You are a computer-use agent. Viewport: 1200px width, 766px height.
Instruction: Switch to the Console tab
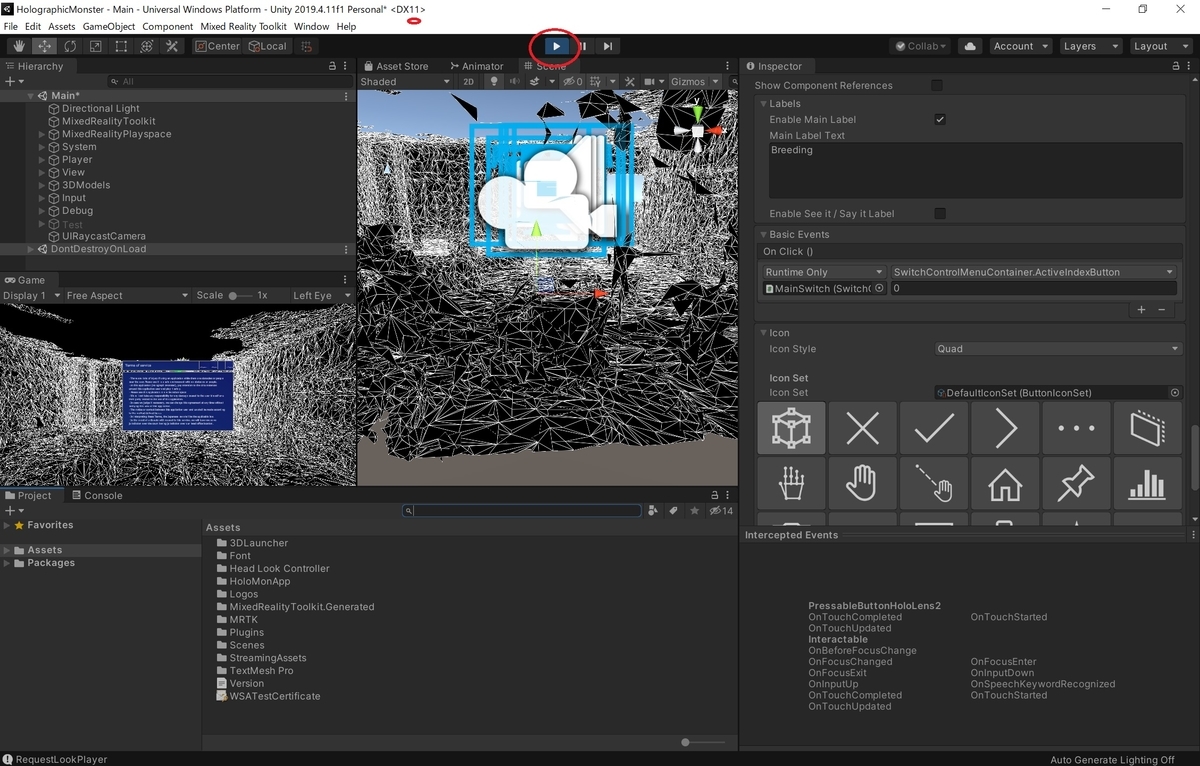(96, 495)
